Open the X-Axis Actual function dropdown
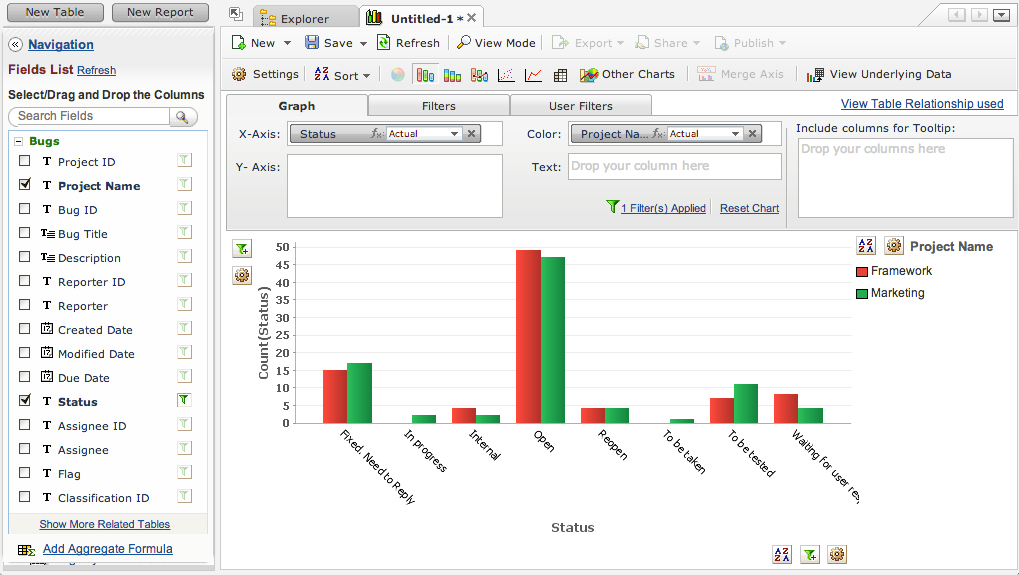The height and width of the screenshot is (575, 1019). pos(454,134)
